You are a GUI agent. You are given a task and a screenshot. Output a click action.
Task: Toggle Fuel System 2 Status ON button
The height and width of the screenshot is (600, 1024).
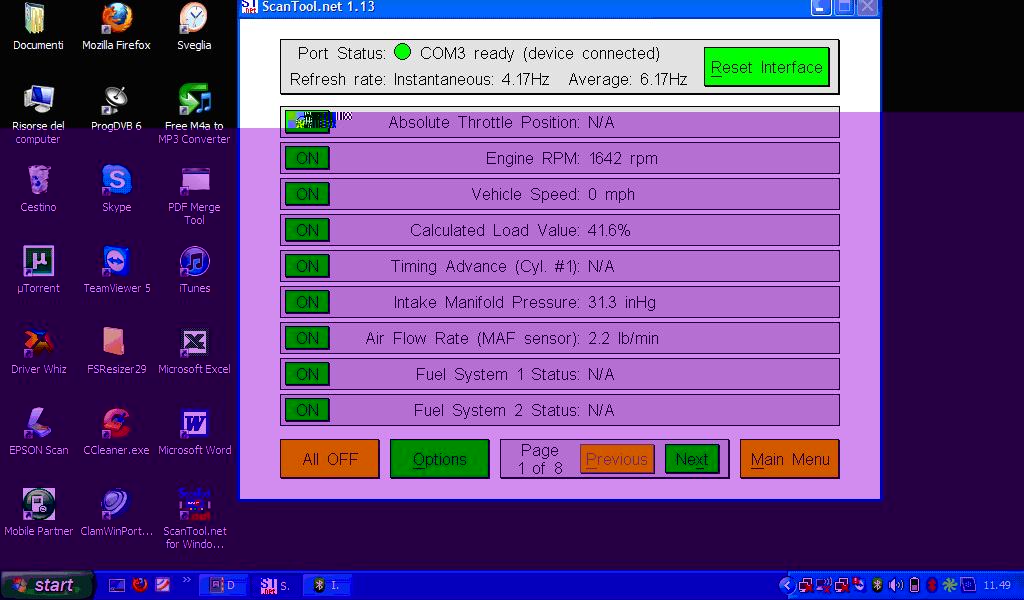(x=308, y=410)
